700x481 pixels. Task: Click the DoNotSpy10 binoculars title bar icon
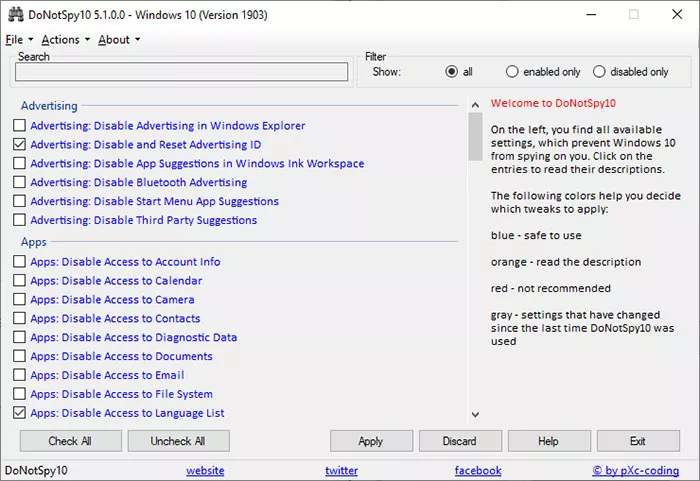click(16, 15)
